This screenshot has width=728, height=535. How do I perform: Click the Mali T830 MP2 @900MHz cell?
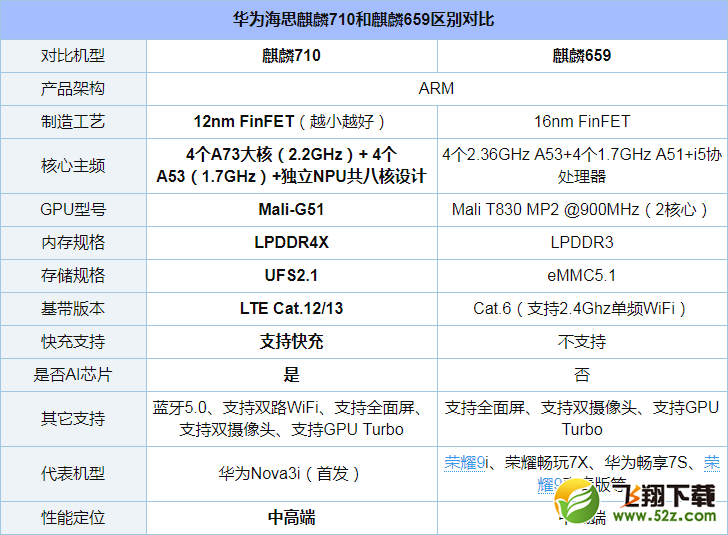coord(582,209)
